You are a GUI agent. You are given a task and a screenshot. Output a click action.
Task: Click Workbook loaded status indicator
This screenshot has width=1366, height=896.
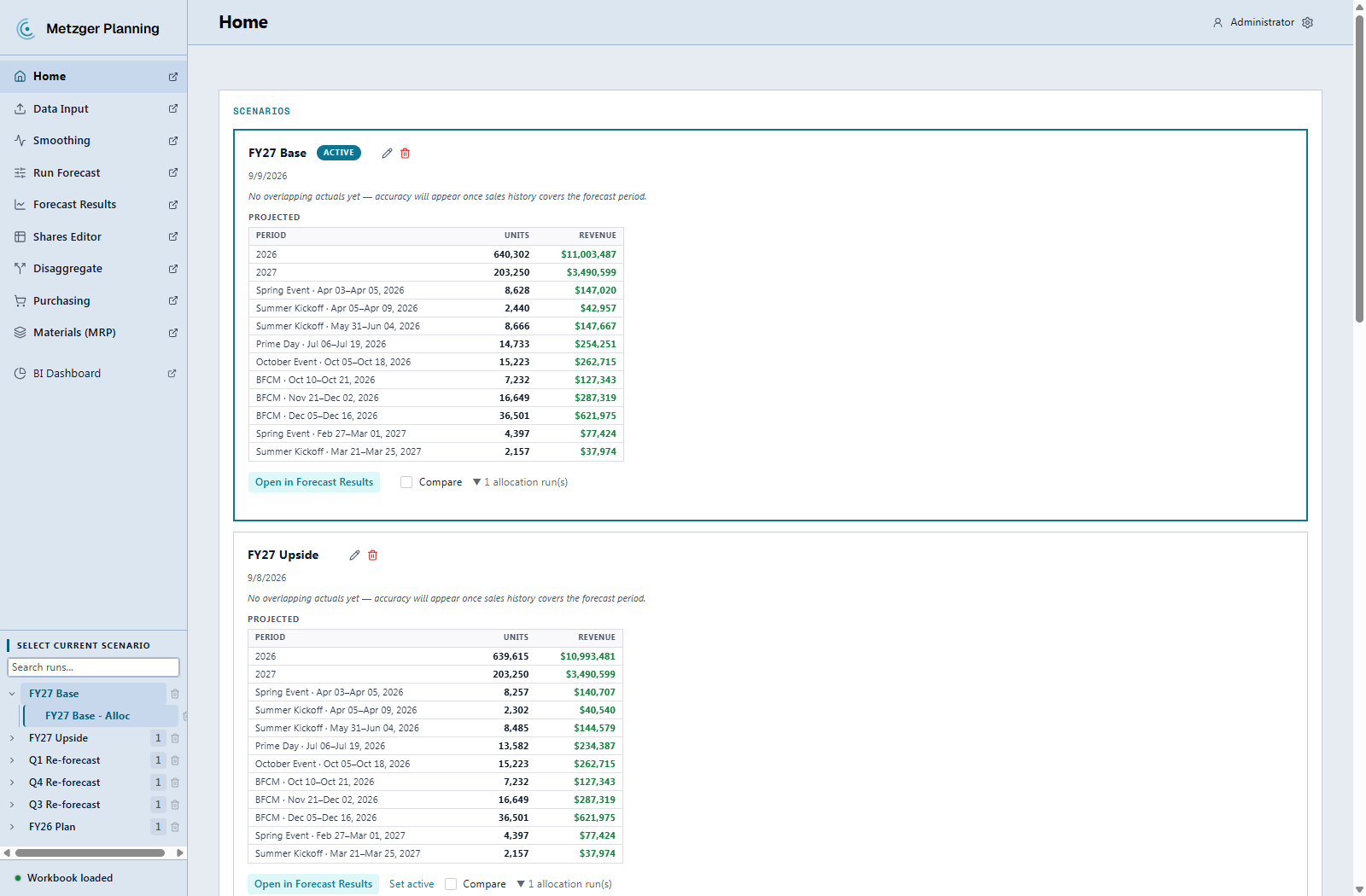[x=64, y=878]
